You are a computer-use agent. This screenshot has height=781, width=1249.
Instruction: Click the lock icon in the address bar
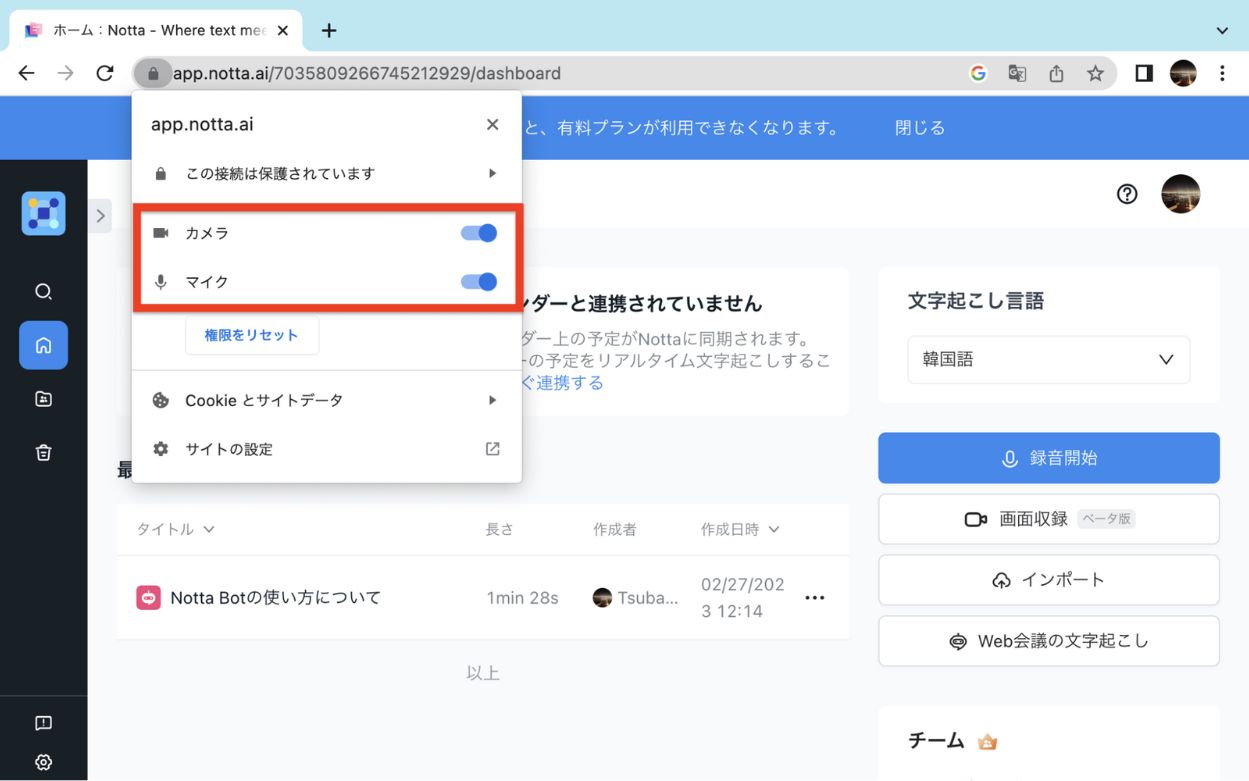point(153,73)
